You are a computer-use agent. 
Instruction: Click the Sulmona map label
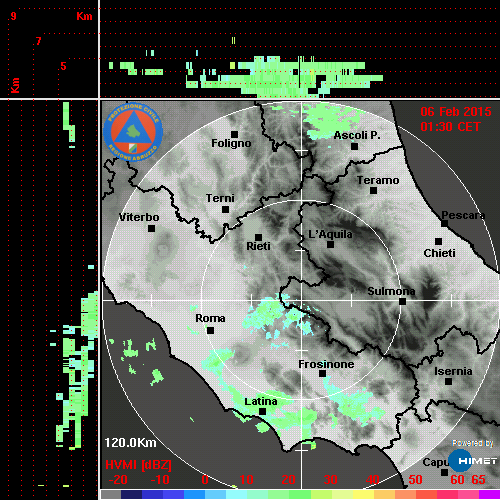click(391, 291)
